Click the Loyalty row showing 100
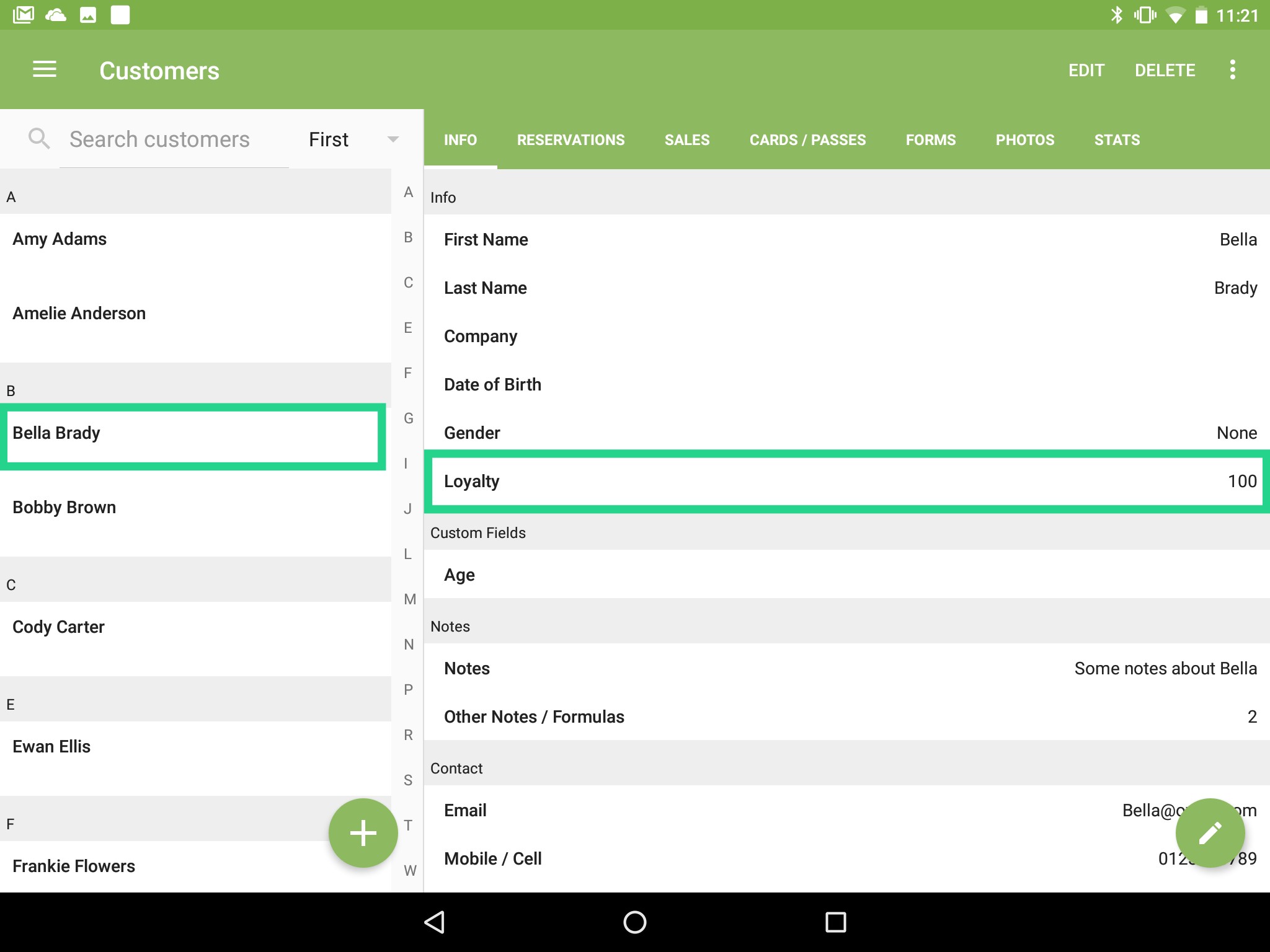1270x952 pixels. (x=847, y=482)
